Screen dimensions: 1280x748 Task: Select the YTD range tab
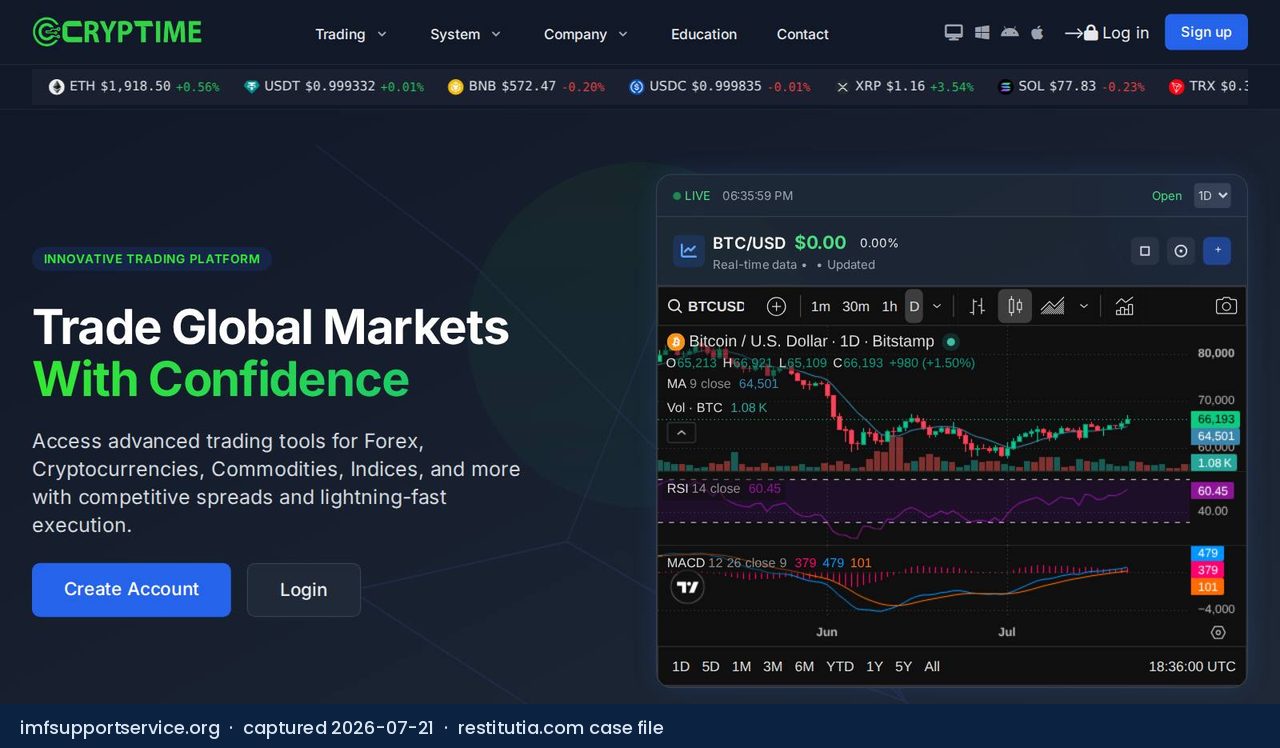[x=840, y=666]
